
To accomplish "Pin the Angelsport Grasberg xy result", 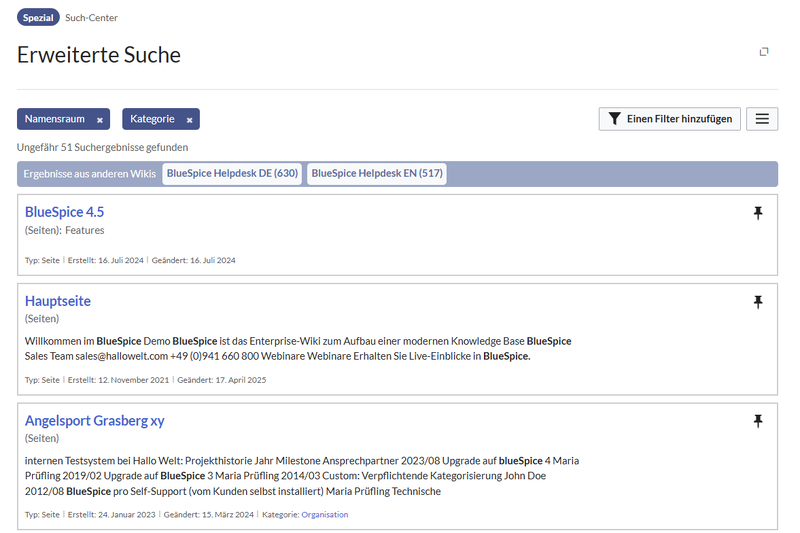I will pyautogui.click(x=758, y=421).
